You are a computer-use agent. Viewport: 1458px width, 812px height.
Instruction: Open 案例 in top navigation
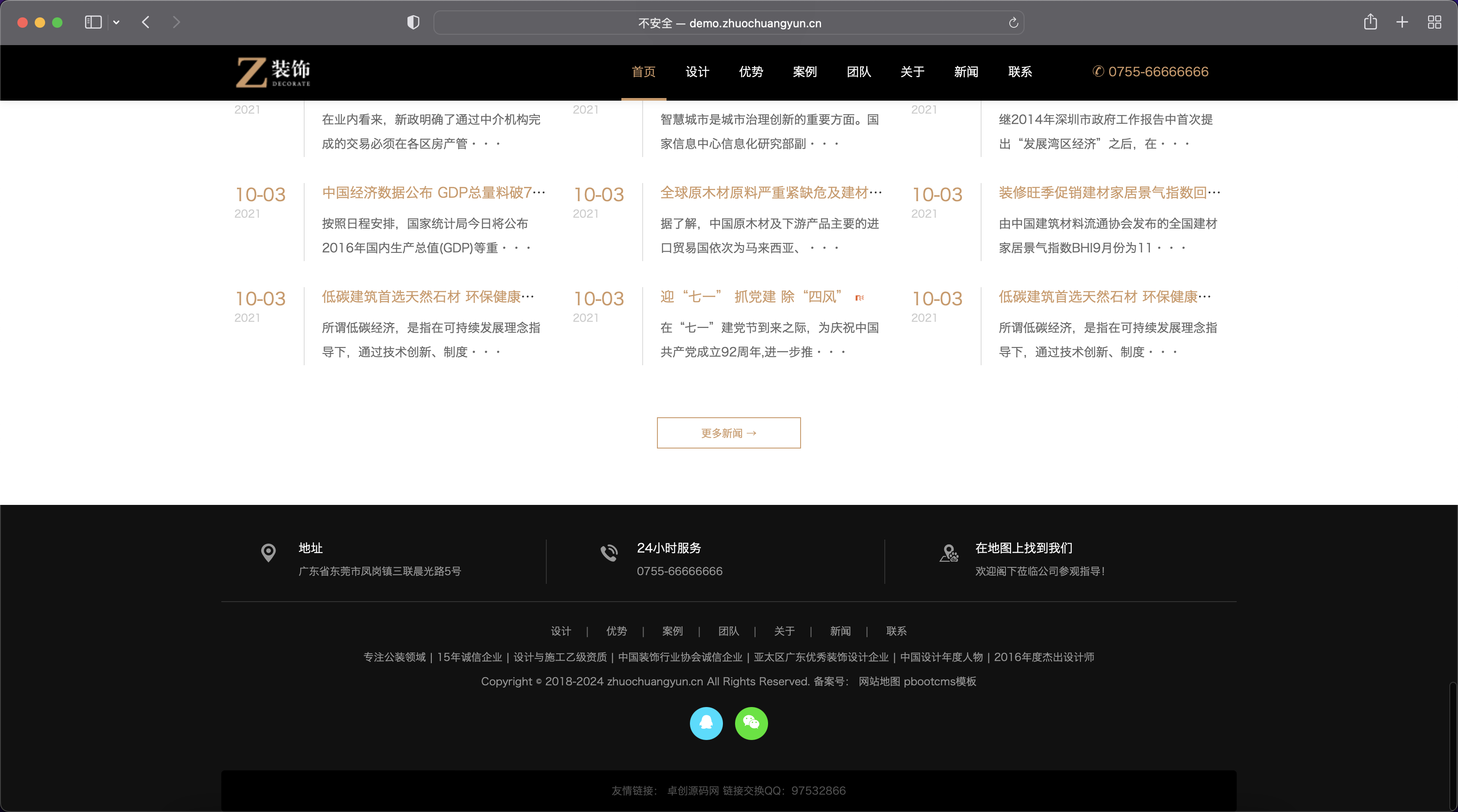pos(804,72)
